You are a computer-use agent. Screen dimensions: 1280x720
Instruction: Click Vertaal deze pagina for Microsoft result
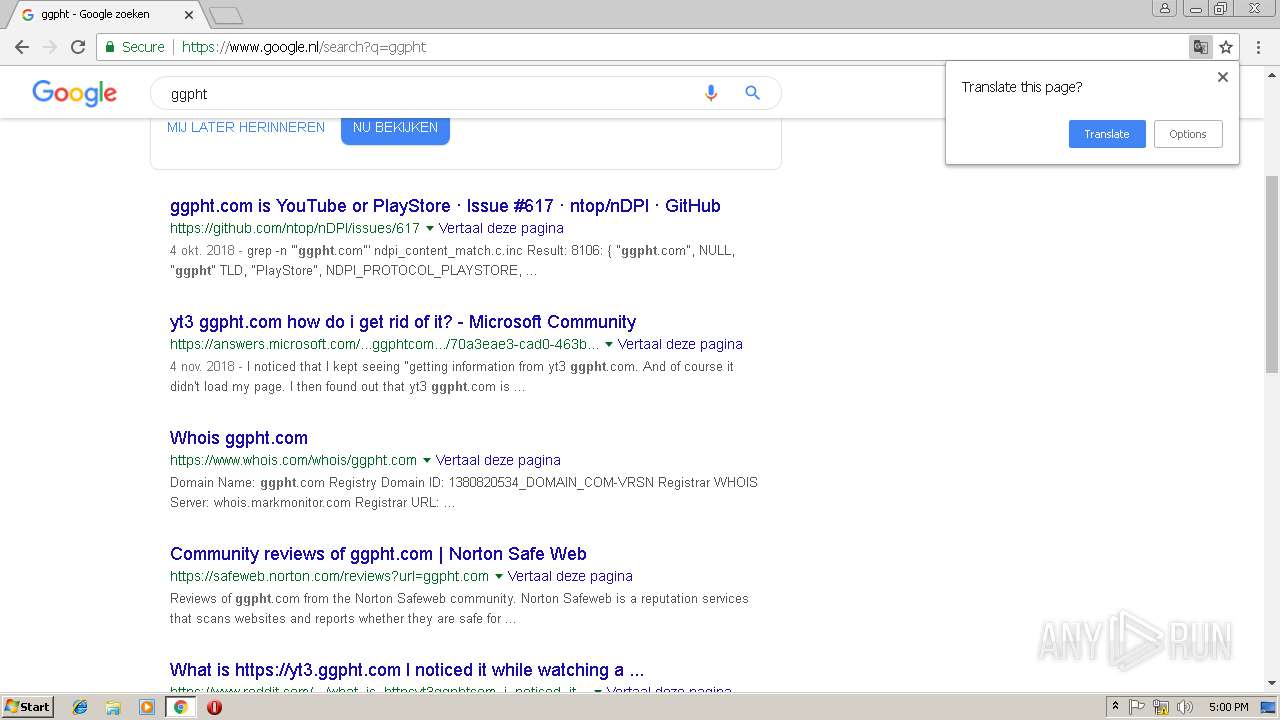[x=680, y=344]
